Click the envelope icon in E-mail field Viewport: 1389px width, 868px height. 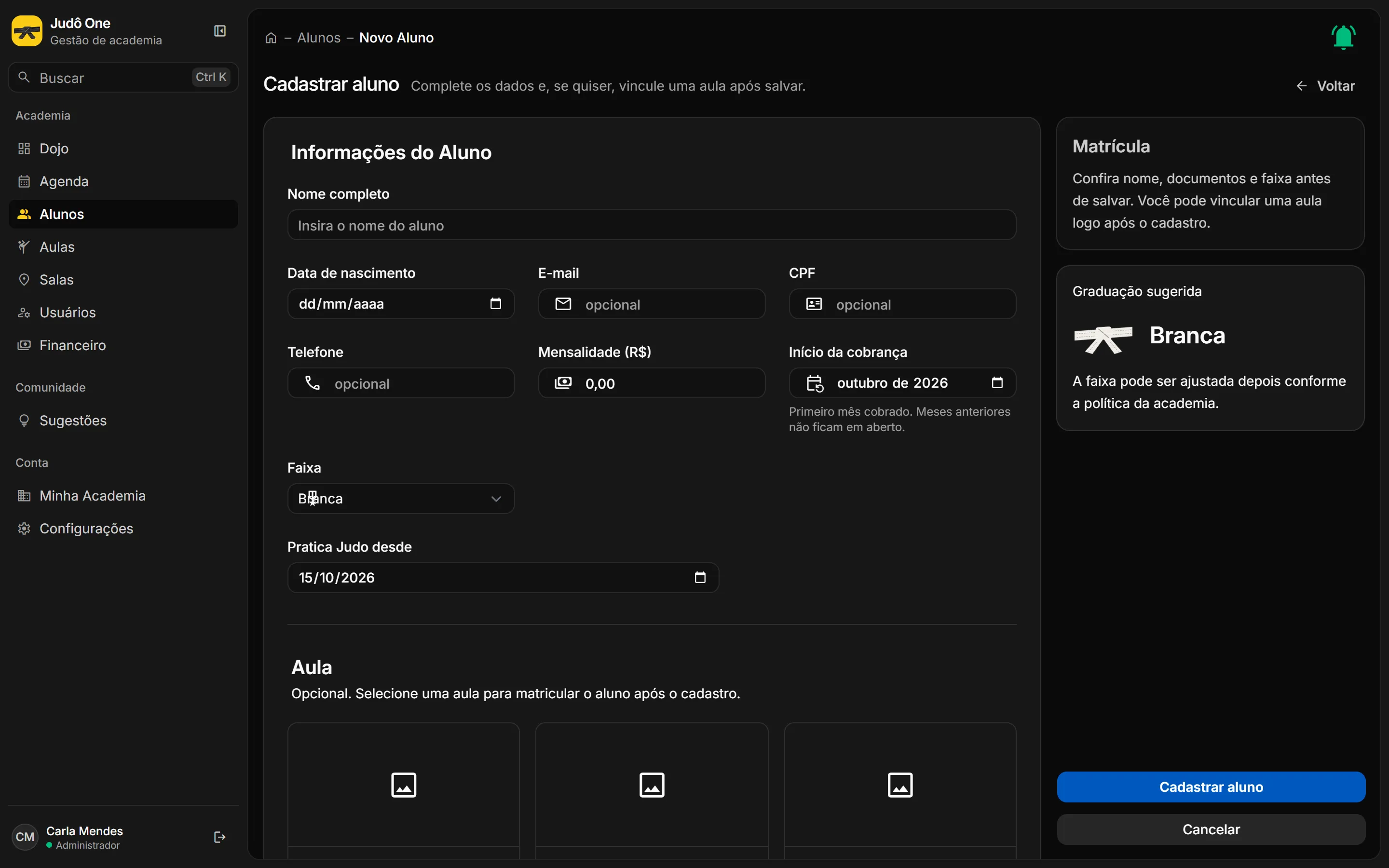pyautogui.click(x=564, y=304)
